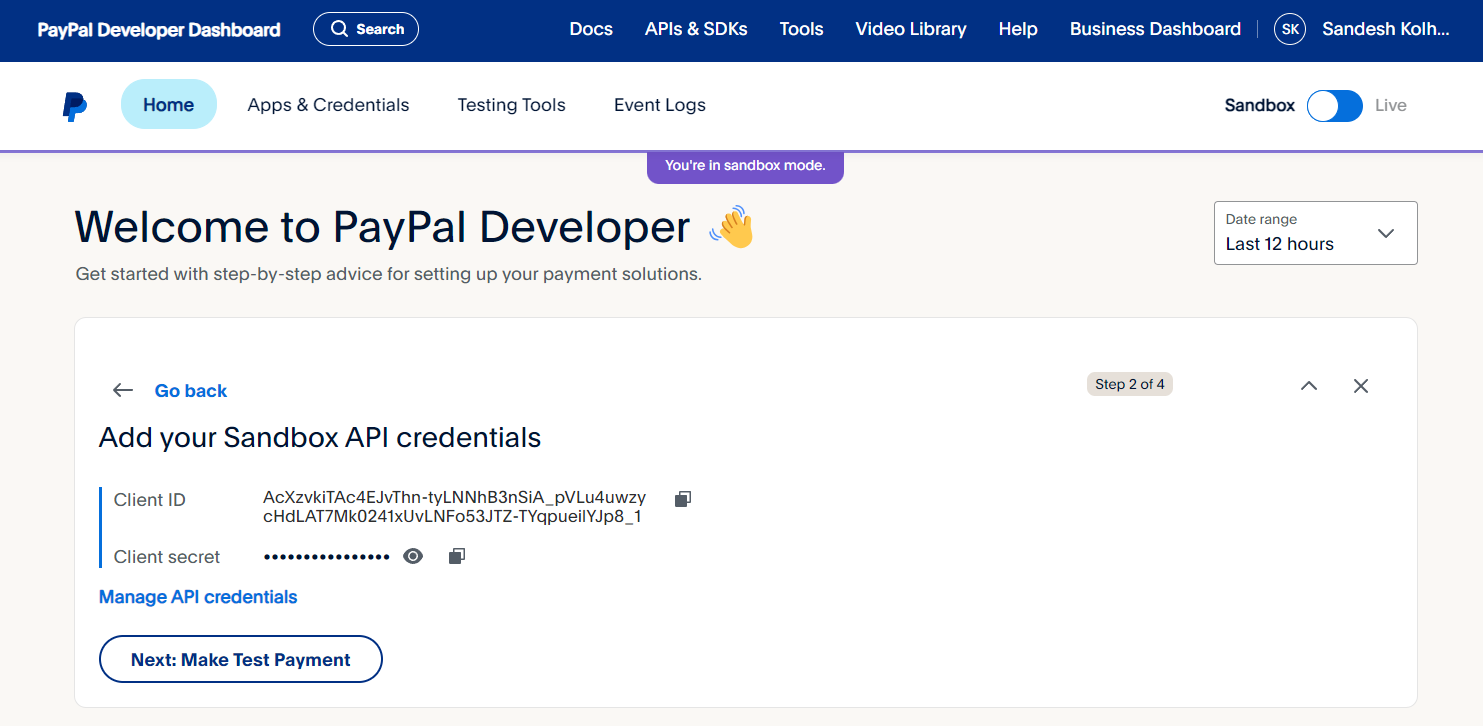The width and height of the screenshot is (1483, 726).
Task: Switch to Event Logs tab
Action: point(660,105)
